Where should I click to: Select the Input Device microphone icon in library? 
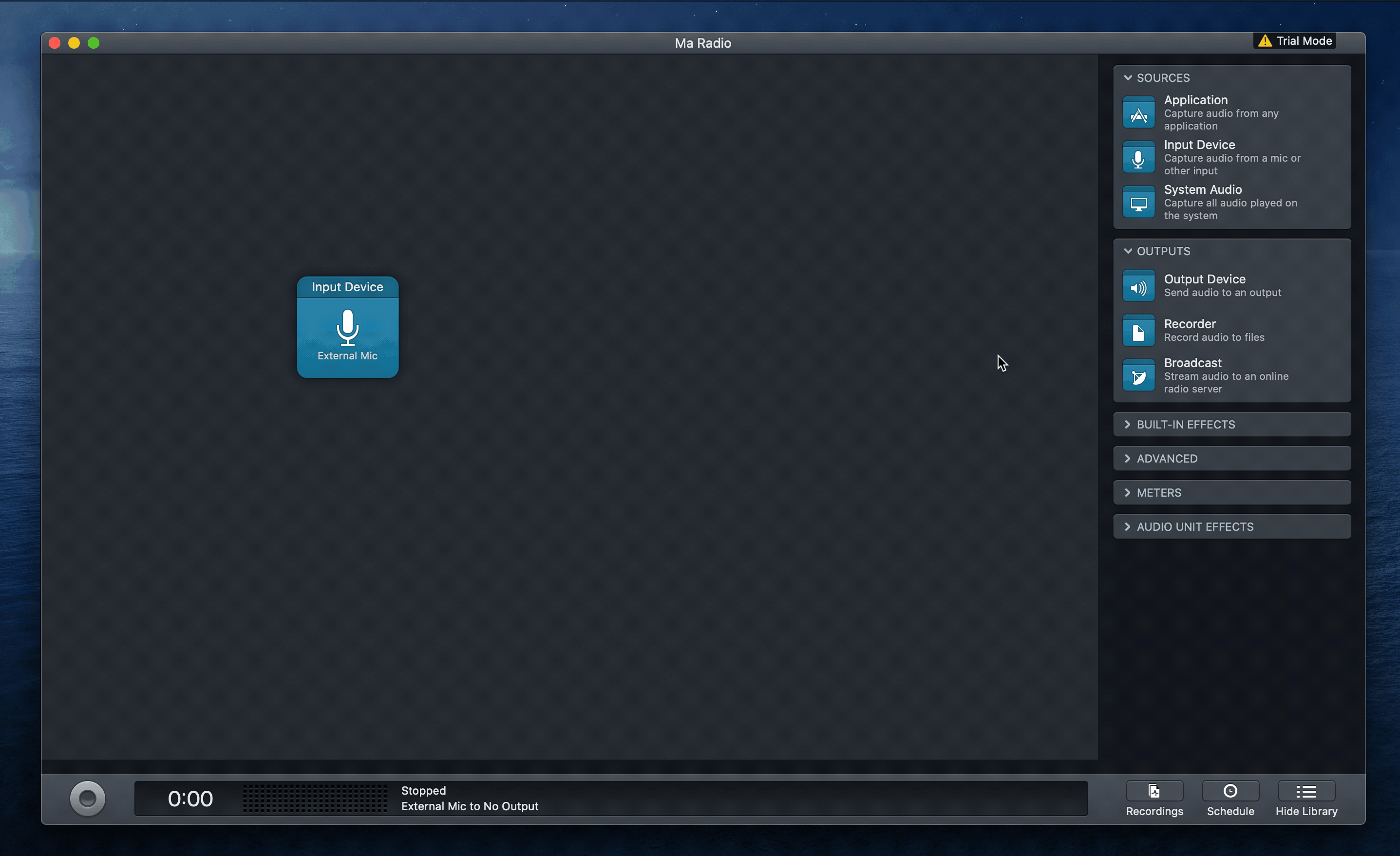click(x=1138, y=157)
